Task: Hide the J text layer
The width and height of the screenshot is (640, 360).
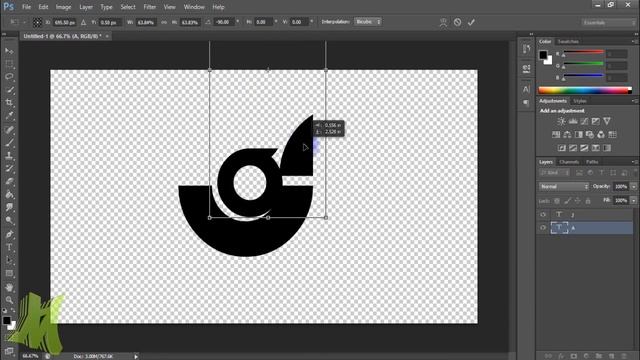Action: pyautogui.click(x=543, y=214)
